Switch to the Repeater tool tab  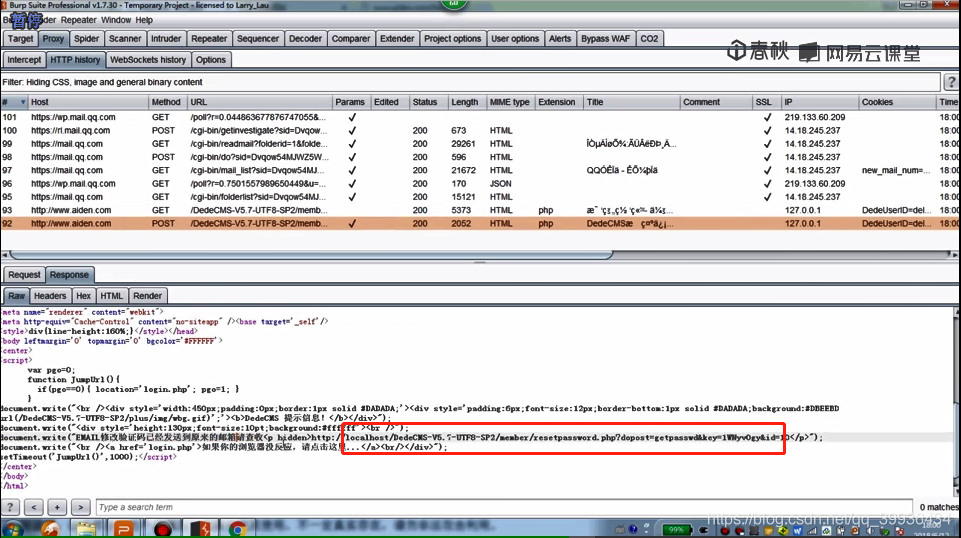(209, 39)
